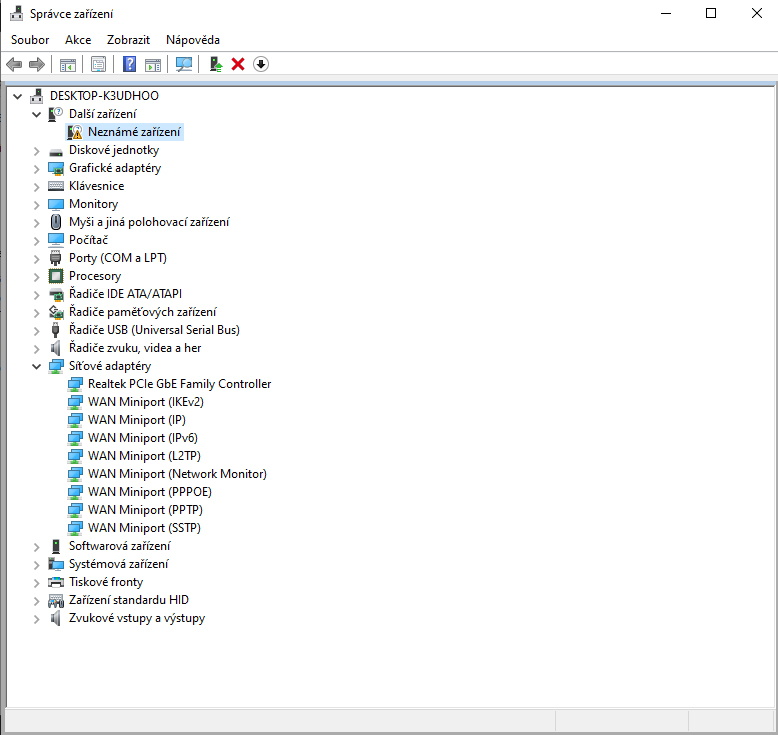Image resolution: width=778 pixels, height=735 pixels.
Task: Collapse the Síťové adaptéry category
Action: [x=37, y=366]
